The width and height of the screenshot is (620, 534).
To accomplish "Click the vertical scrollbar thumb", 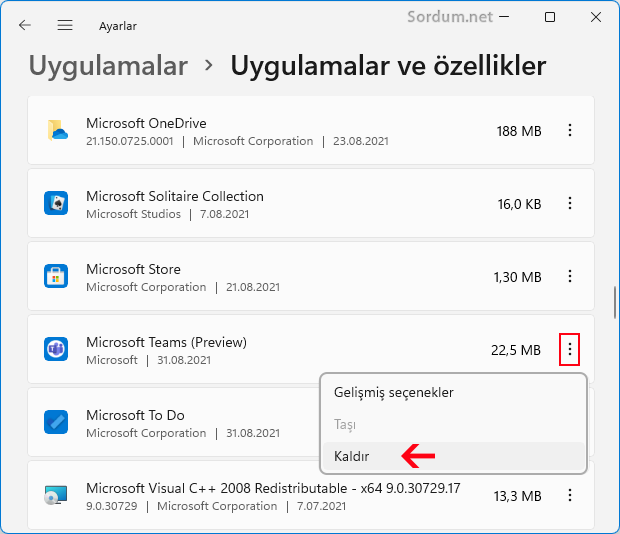I will tap(614, 302).
